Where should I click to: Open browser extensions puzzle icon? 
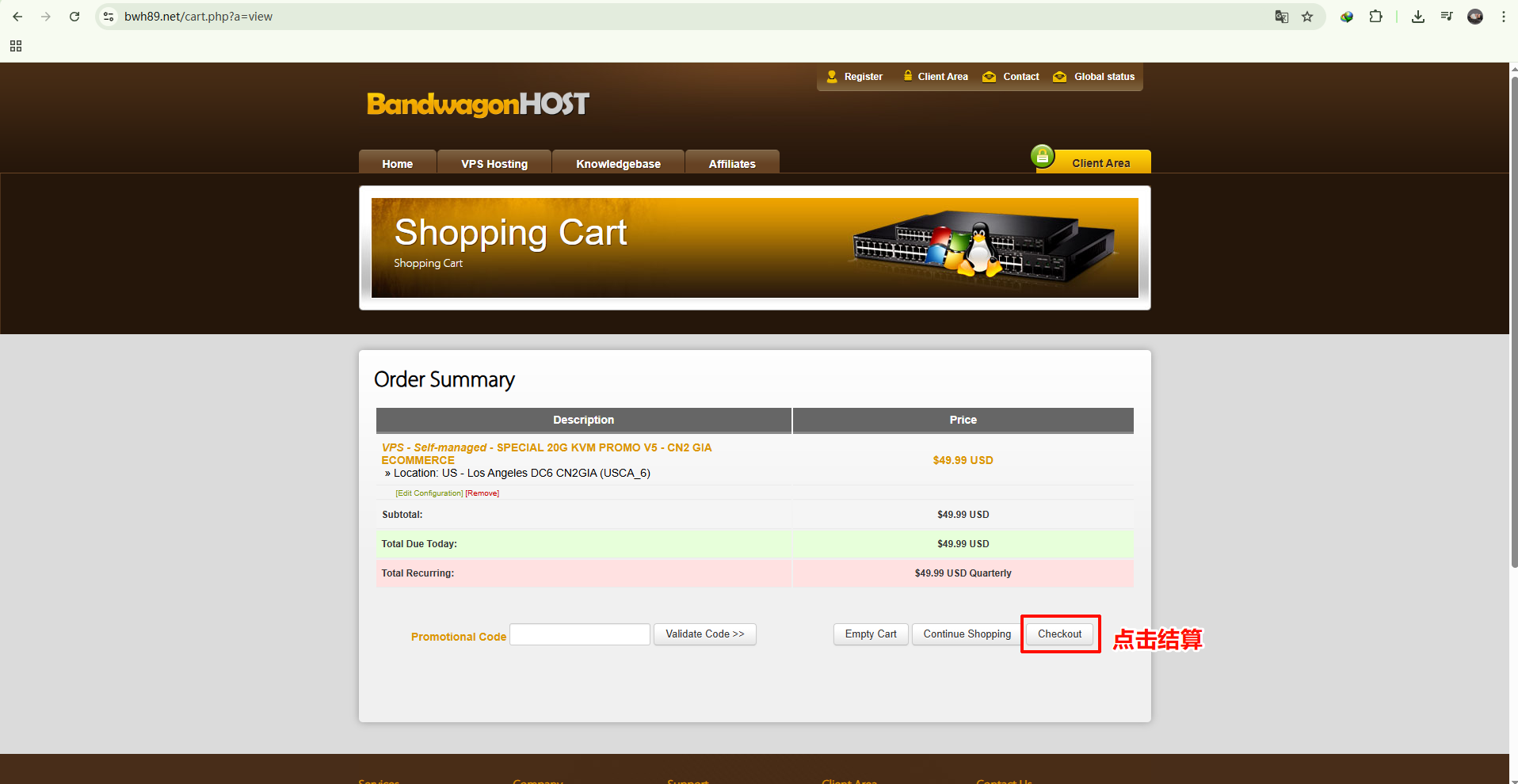tap(1375, 17)
